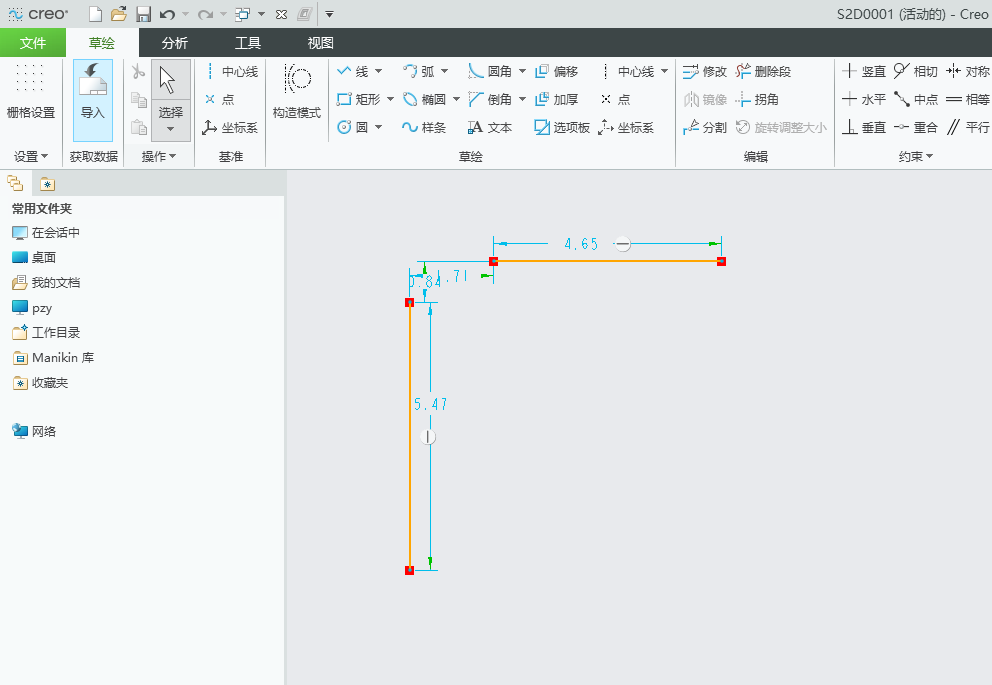Open the 桌面 desktop folder
Viewport: 992px width, 685px height.
tap(35, 257)
